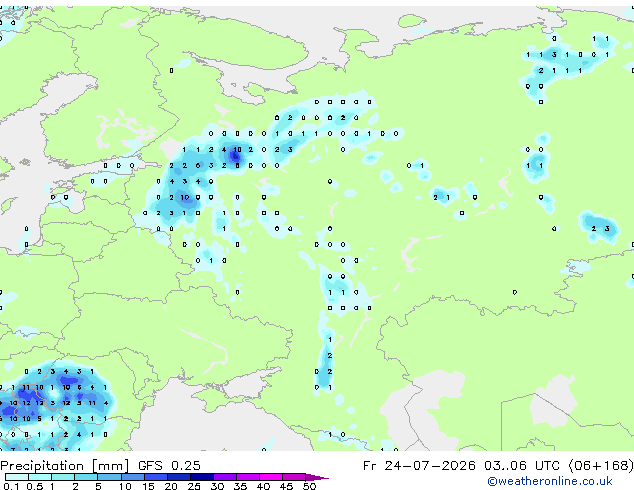The height and width of the screenshot is (490, 634).
Task: Pick the legend swatch between 25 and 30
Action: click(x=201, y=477)
